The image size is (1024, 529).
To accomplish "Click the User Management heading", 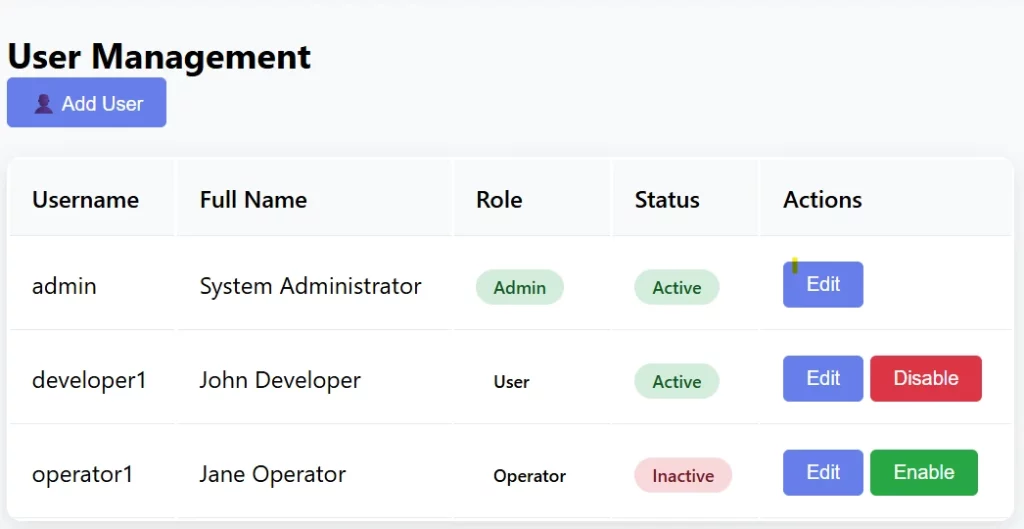I will (159, 56).
